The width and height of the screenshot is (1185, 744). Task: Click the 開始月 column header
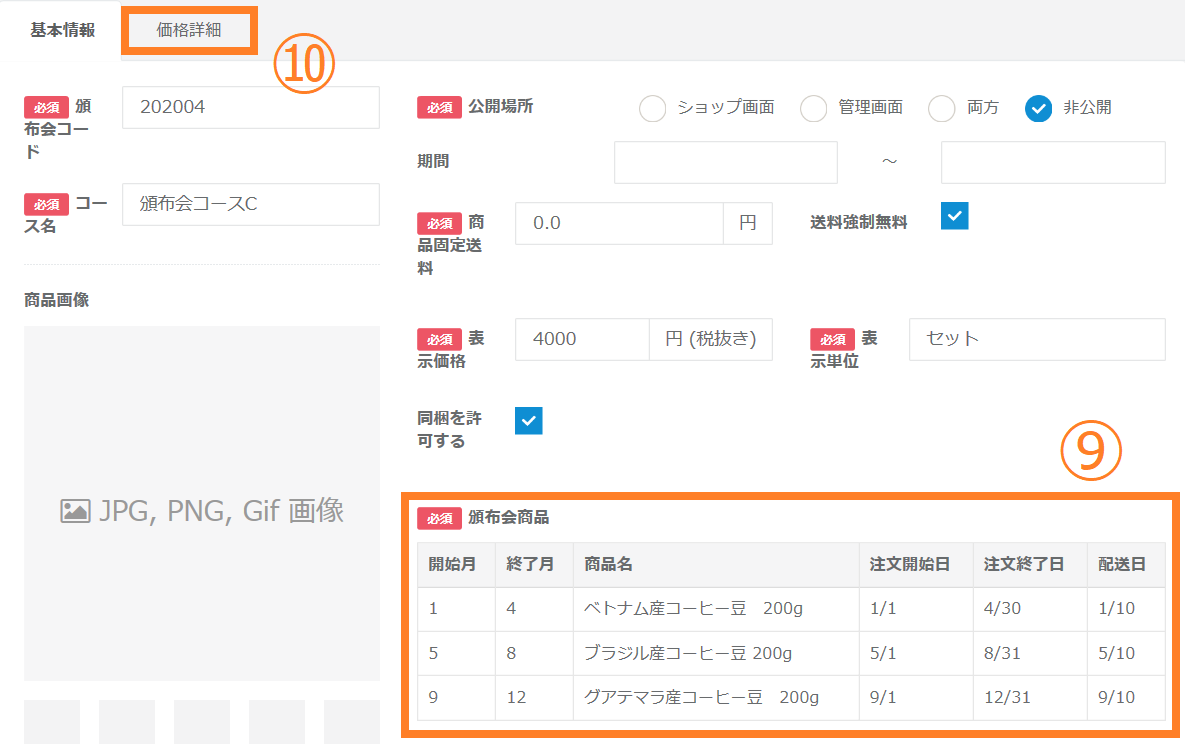click(456, 565)
